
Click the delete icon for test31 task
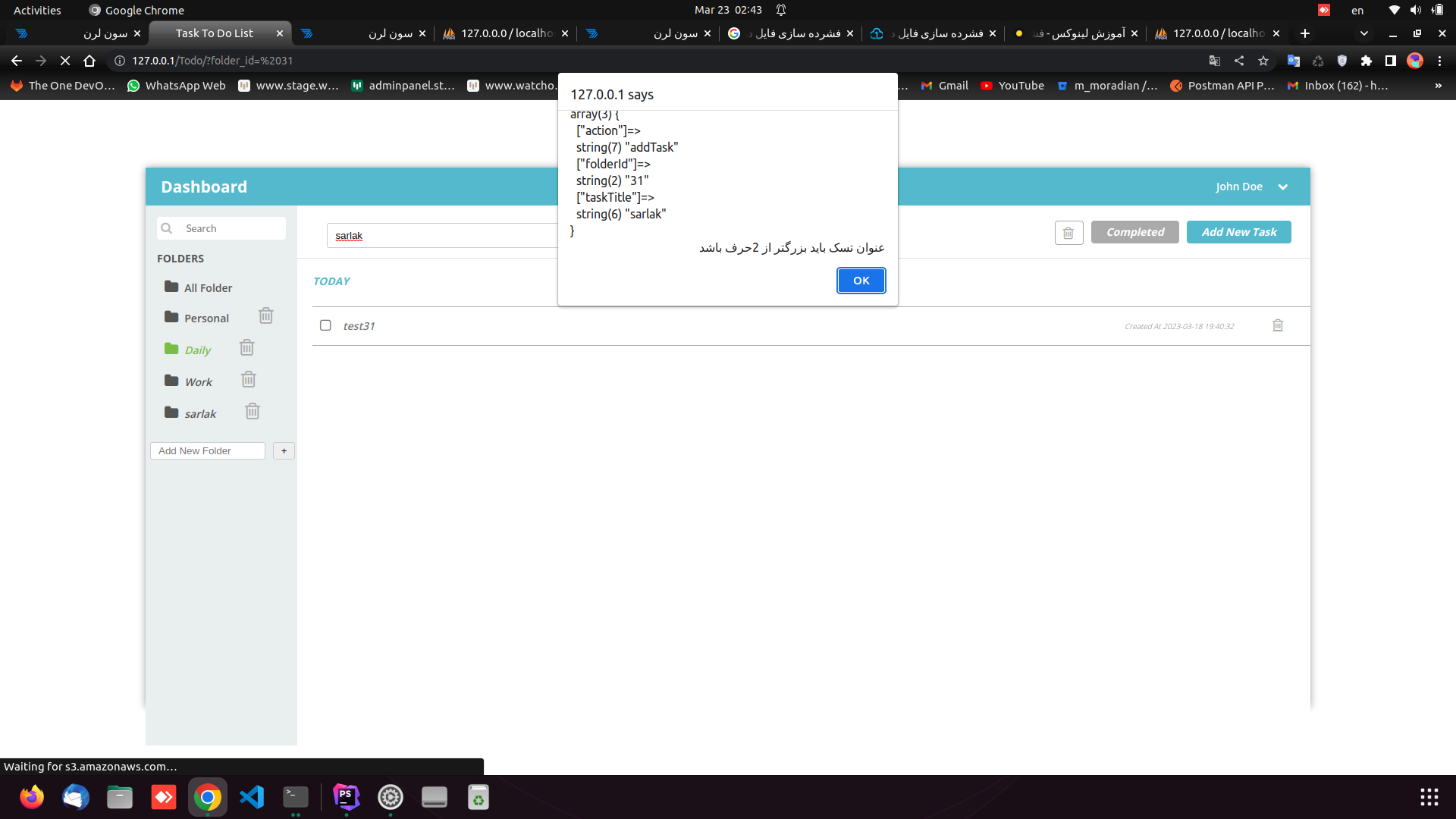pyautogui.click(x=1278, y=325)
